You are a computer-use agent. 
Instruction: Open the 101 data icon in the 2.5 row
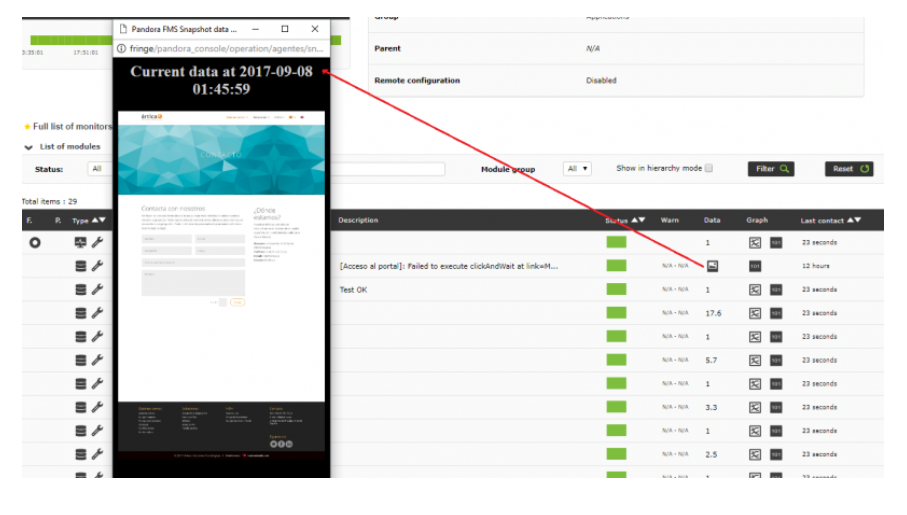click(x=776, y=454)
